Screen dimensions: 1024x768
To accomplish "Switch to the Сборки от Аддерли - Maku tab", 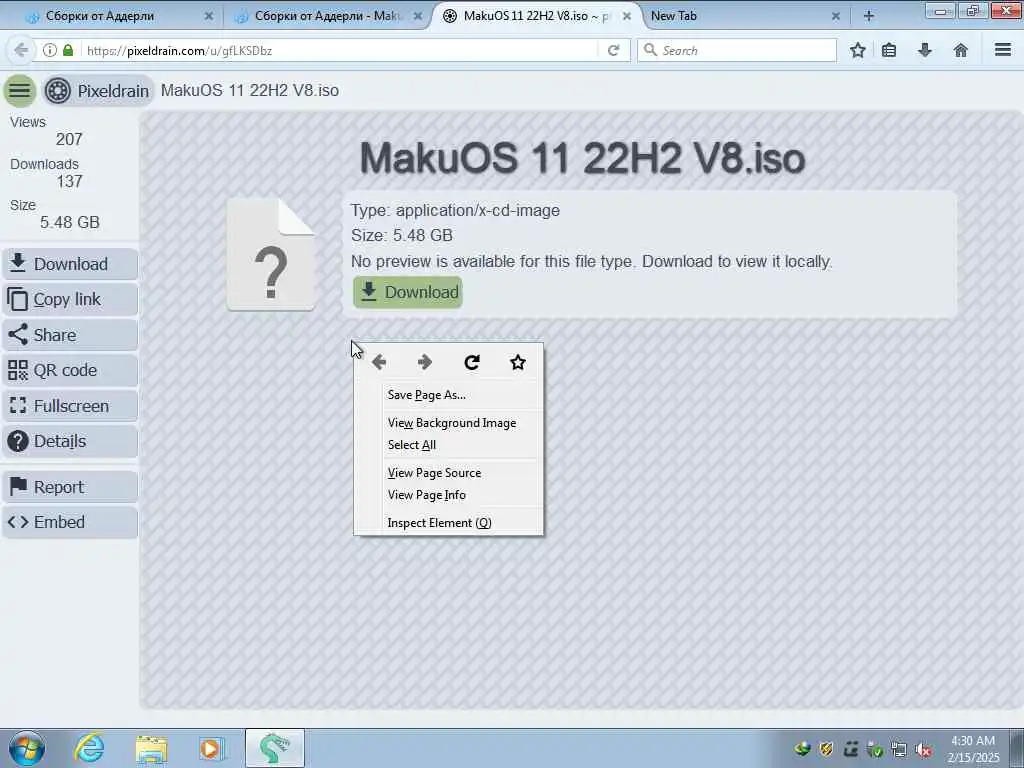I will pyautogui.click(x=328, y=16).
